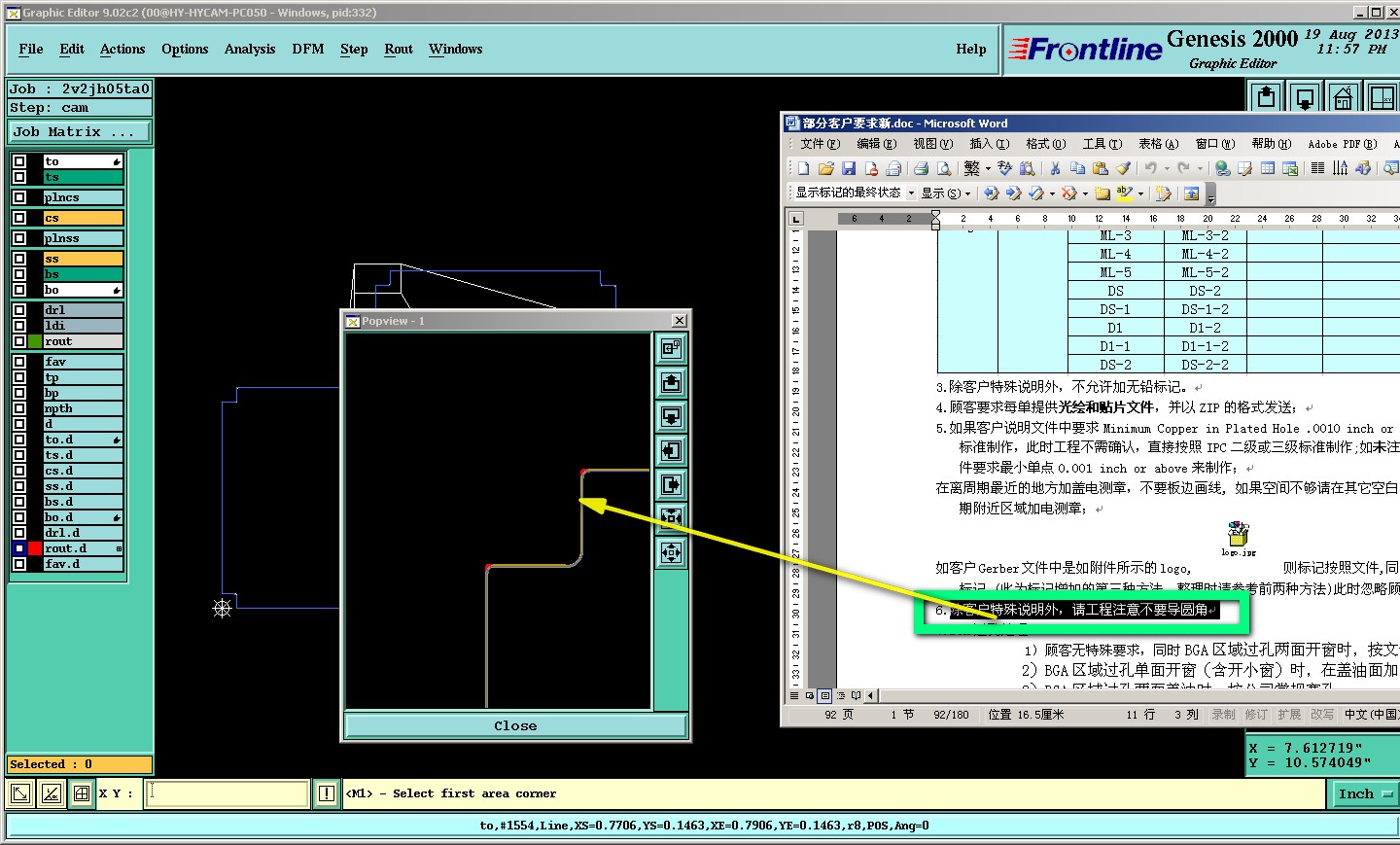
Task: Open the Actions menu
Action: 122,49
